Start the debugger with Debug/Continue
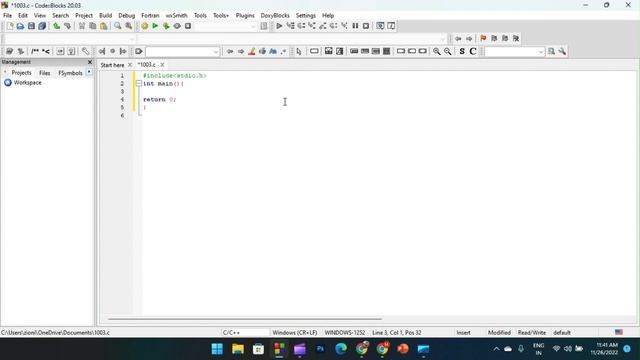 [x=279, y=26]
